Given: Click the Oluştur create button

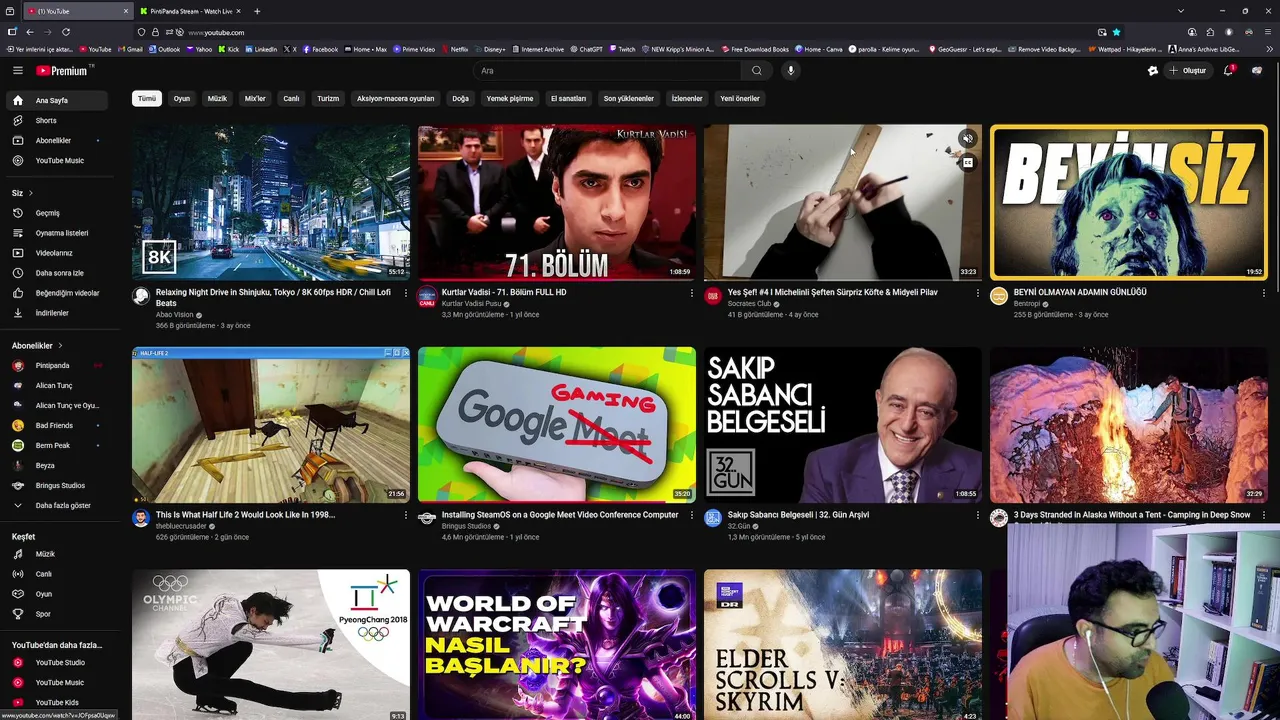Looking at the screenshot, I should point(1189,70).
